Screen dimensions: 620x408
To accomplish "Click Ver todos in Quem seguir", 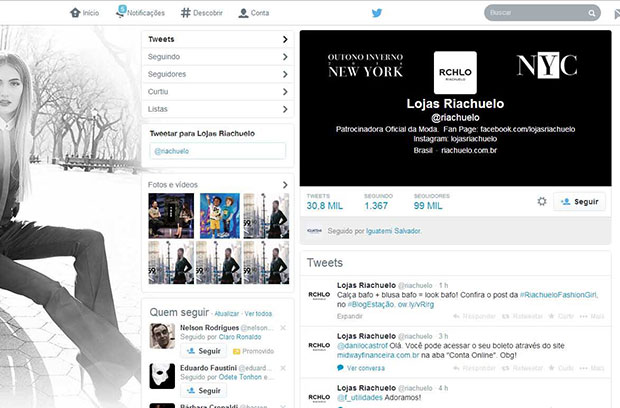I will [258, 314].
